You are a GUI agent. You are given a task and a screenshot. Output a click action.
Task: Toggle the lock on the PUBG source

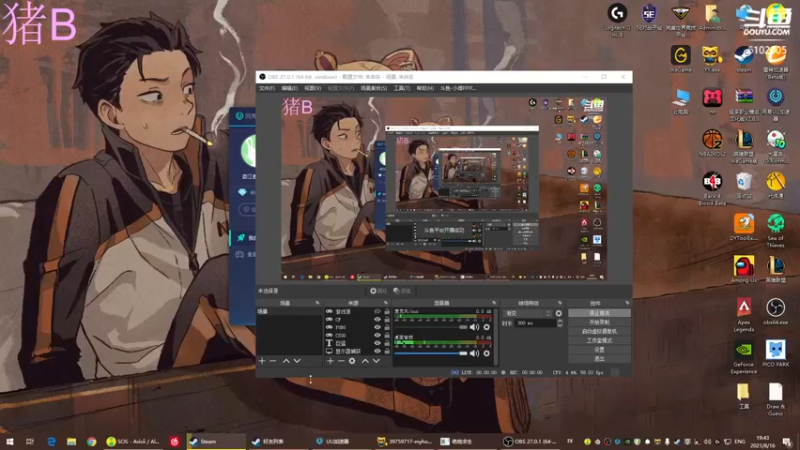(x=387, y=327)
